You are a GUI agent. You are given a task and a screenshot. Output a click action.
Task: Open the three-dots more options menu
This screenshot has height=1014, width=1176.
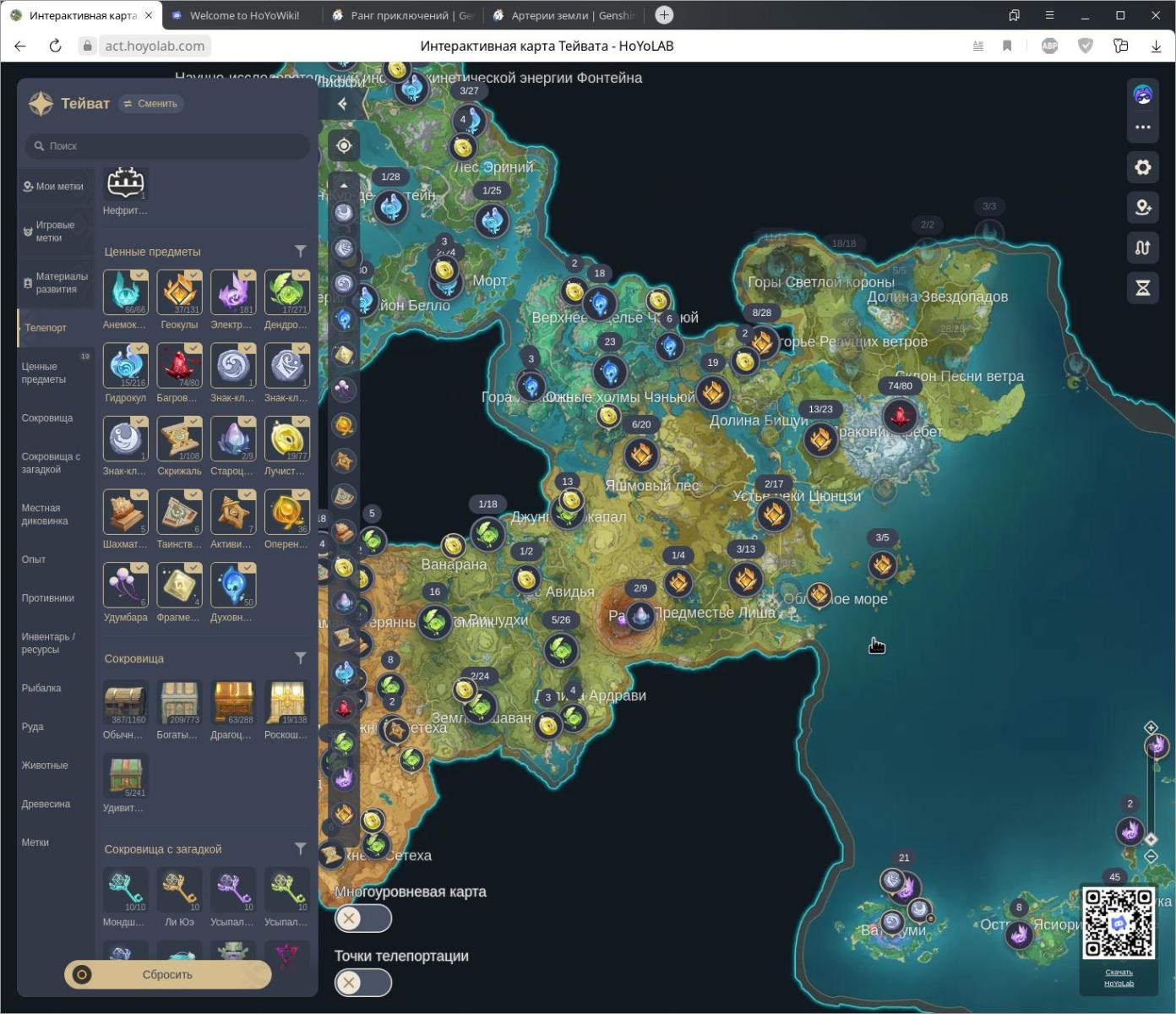(1142, 127)
